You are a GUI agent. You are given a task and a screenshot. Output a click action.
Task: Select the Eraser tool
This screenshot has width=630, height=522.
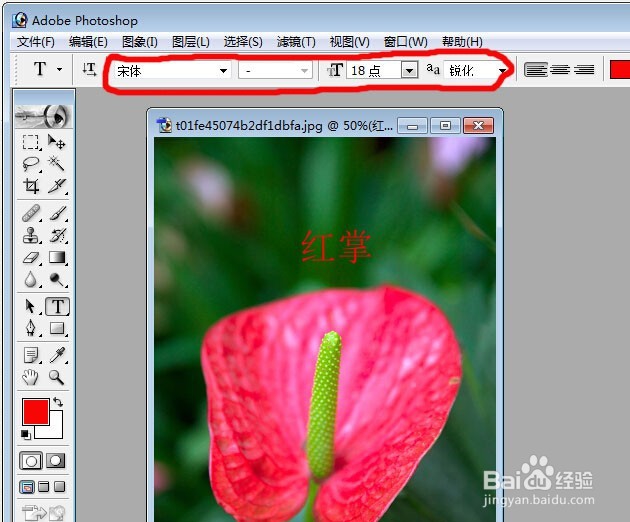coord(31,258)
